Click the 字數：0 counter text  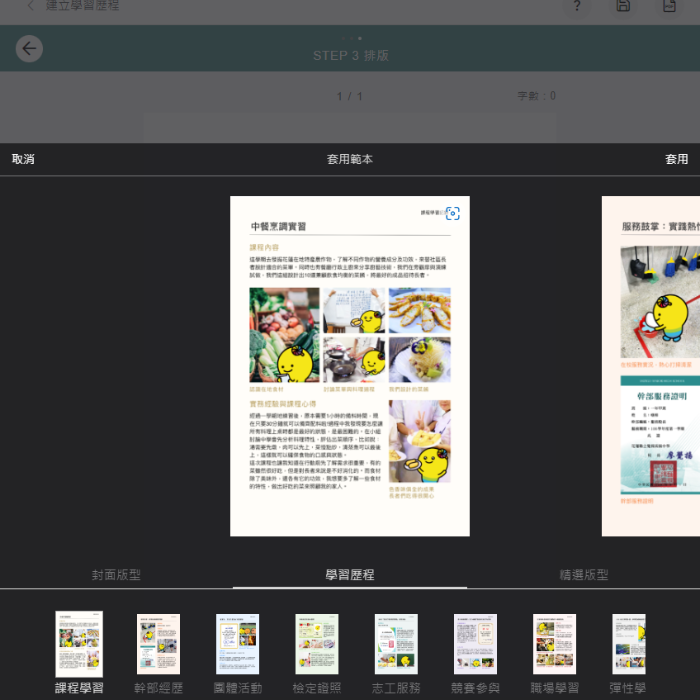tap(537, 96)
